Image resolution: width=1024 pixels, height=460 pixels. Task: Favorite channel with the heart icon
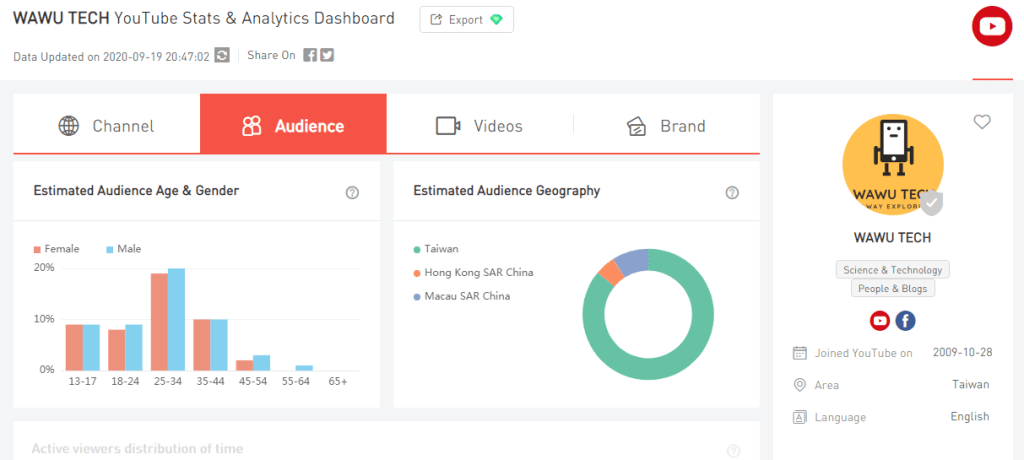982,122
